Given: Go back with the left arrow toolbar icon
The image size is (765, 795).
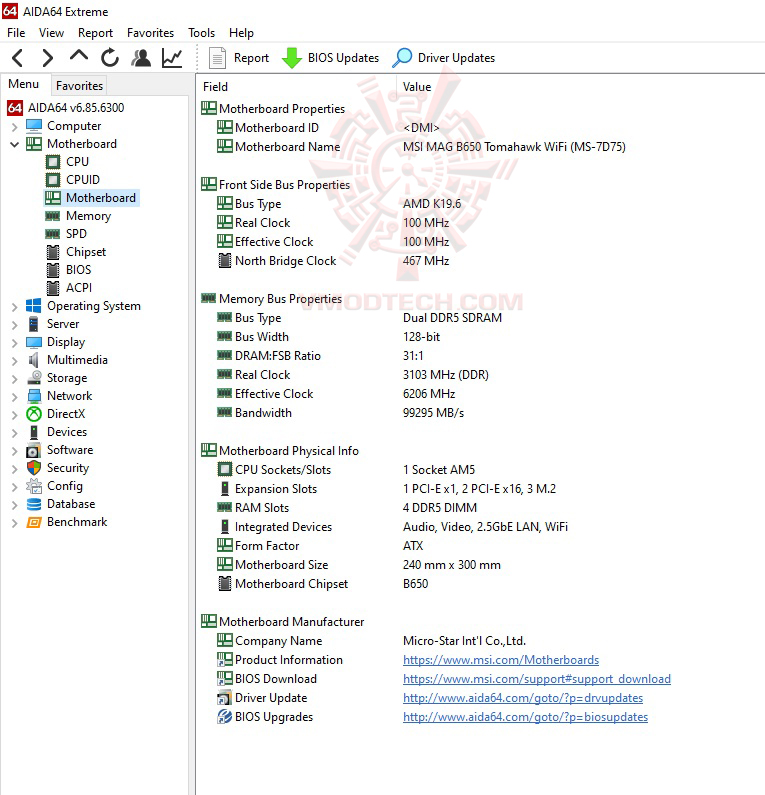Looking at the screenshot, I should tap(18, 58).
